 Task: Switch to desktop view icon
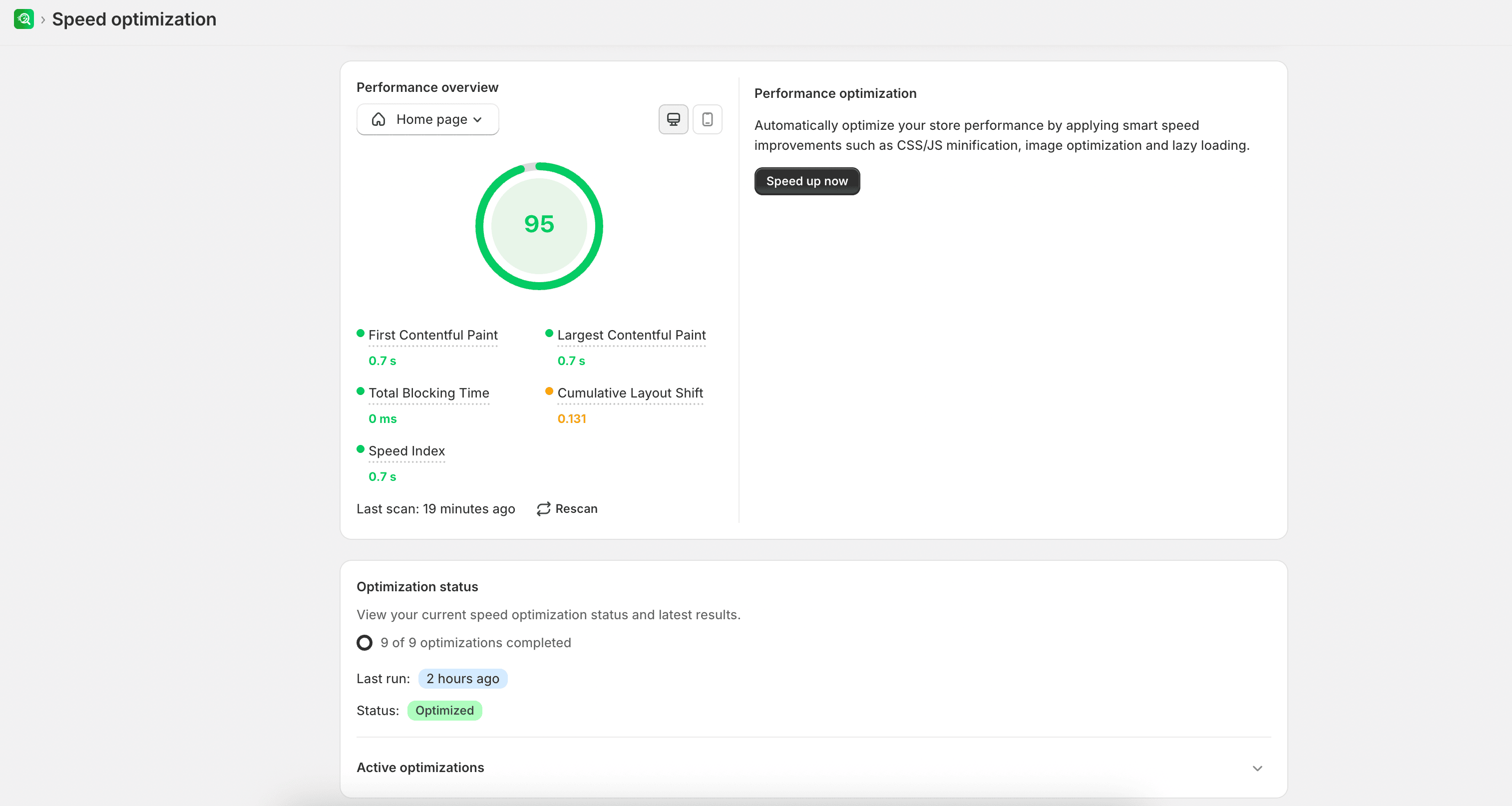pos(673,119)
